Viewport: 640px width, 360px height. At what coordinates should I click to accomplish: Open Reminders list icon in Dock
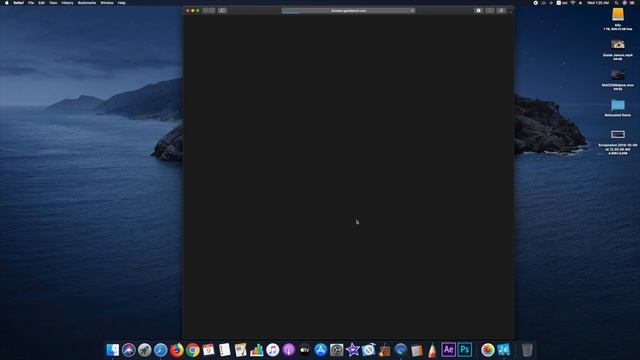[224, 350]
